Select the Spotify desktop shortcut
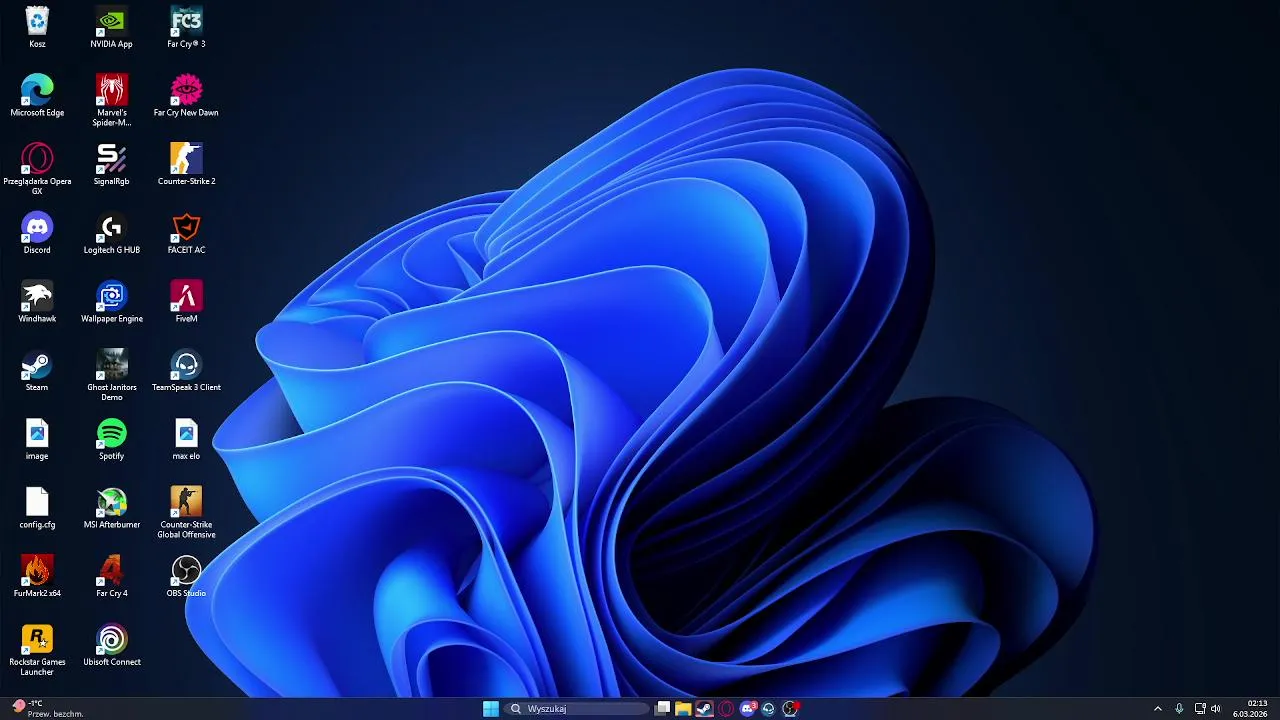This screenshot has height=720, width=1280. tap(111, 440)
